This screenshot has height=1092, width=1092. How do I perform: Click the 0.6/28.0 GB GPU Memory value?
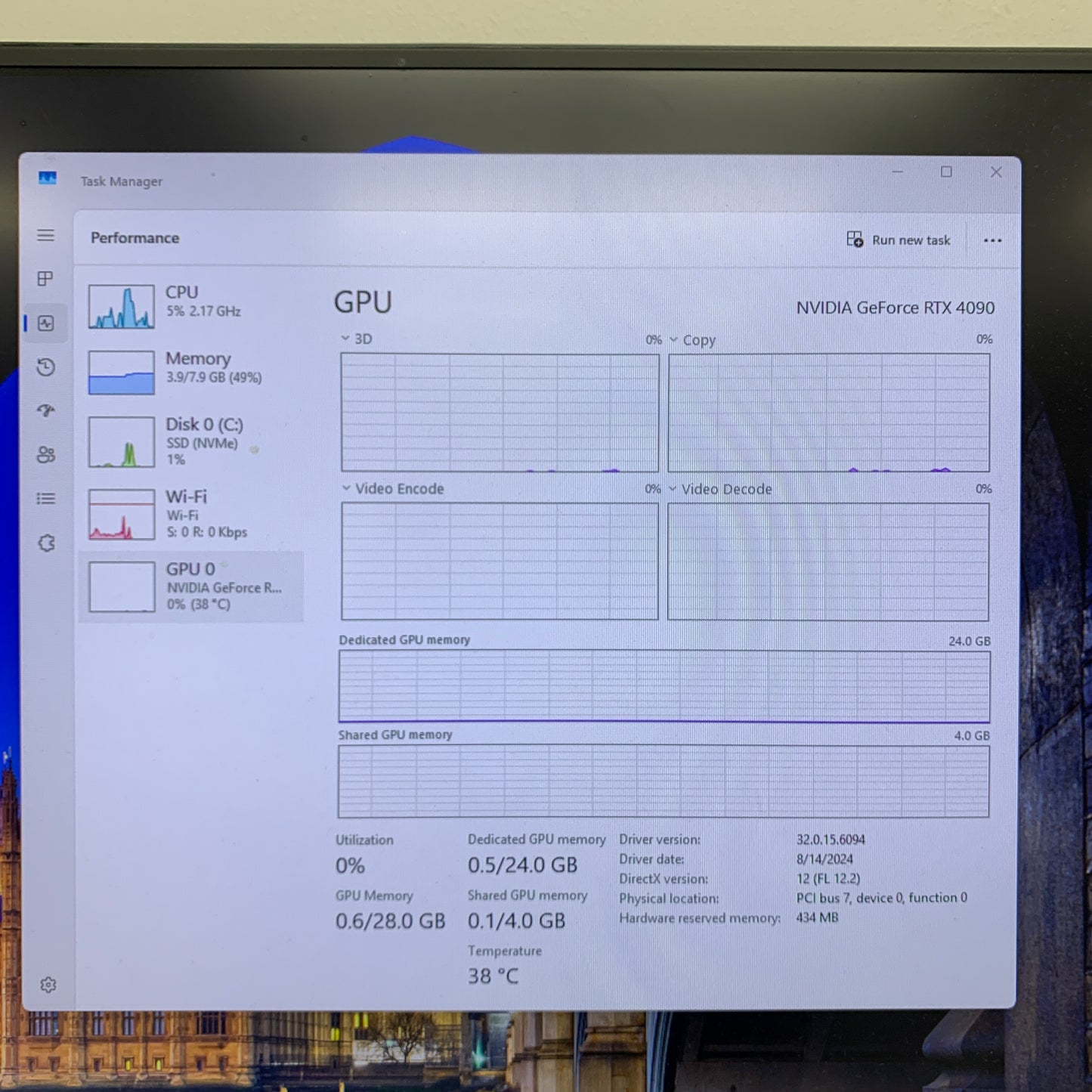click(x=390, y=921)
